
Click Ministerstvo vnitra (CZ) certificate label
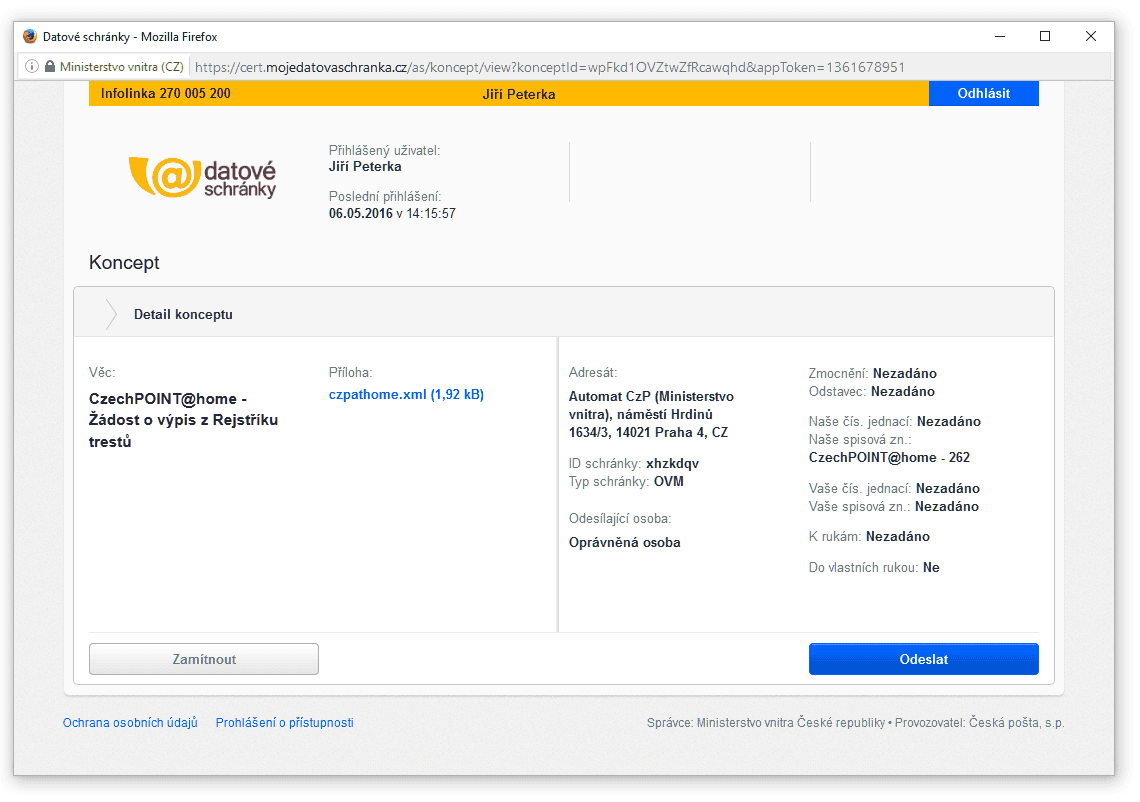pyautogui.click(x=121, y=67)
